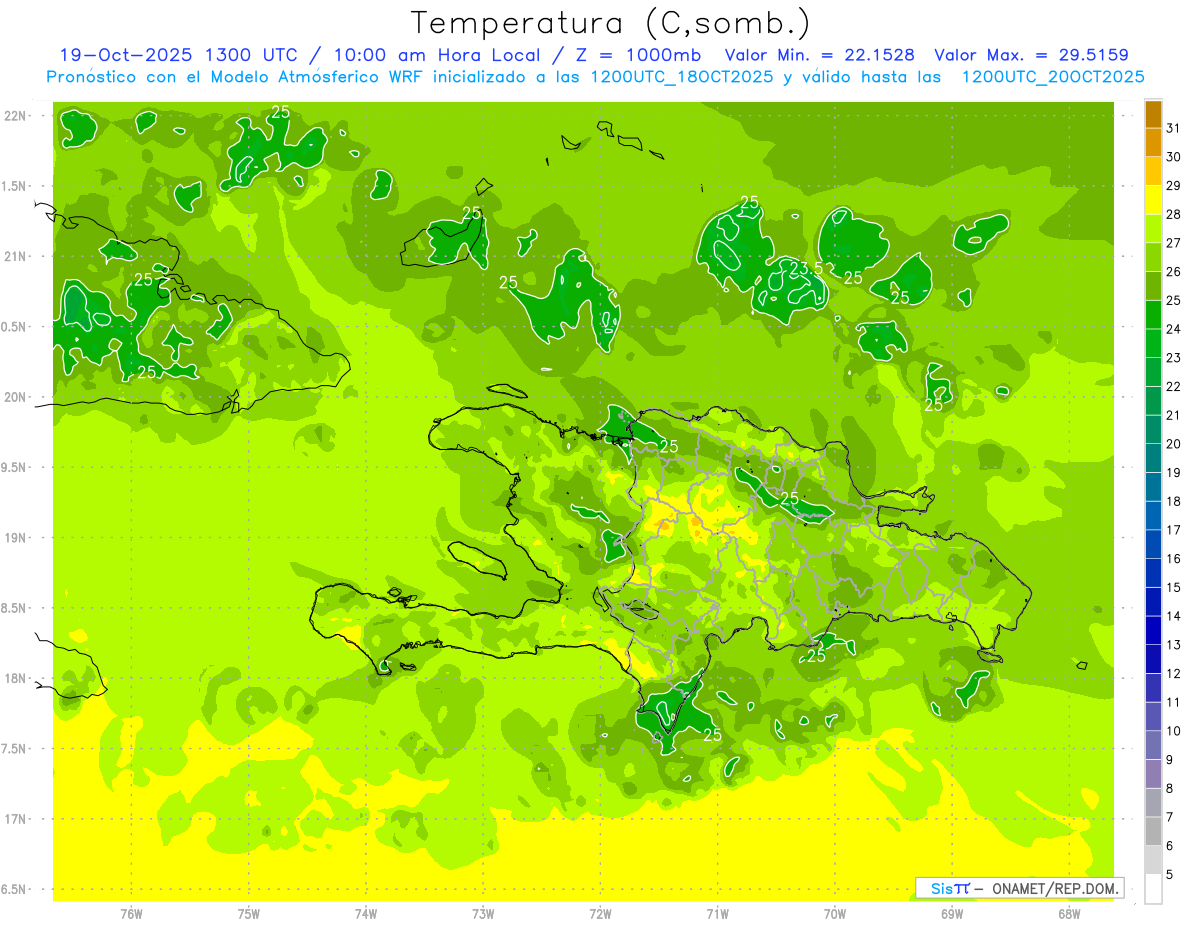This screenshot has width=1200, height=927.
Task: Click 'Valor Min. = 22.1528' value
Action: click(819, 55)
